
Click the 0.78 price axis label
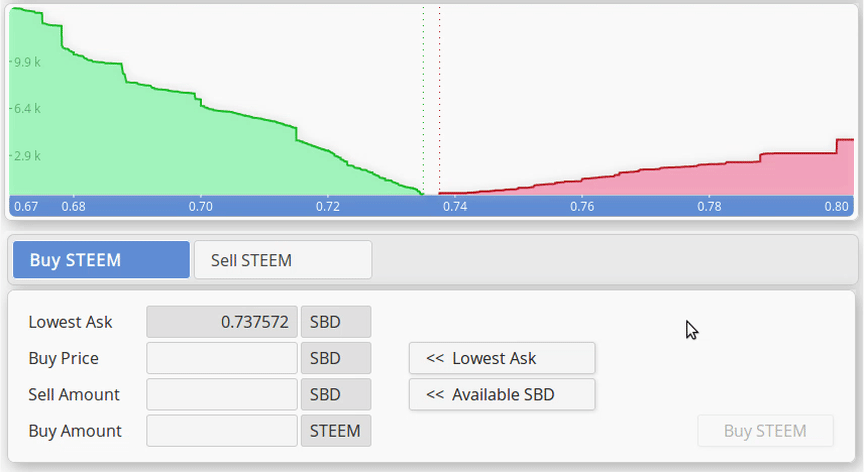pyautogui.click(x=709, y=207)
